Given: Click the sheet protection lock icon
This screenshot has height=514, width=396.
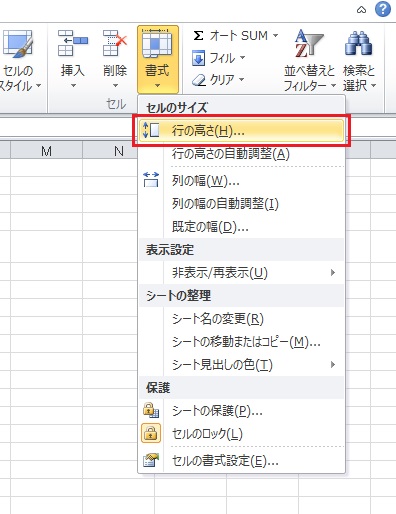Looking at the screenshot, I should [151, 410].
